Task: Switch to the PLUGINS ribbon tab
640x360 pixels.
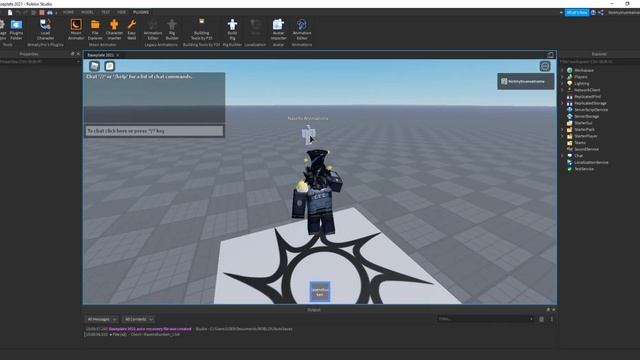Action: point(141,12)
